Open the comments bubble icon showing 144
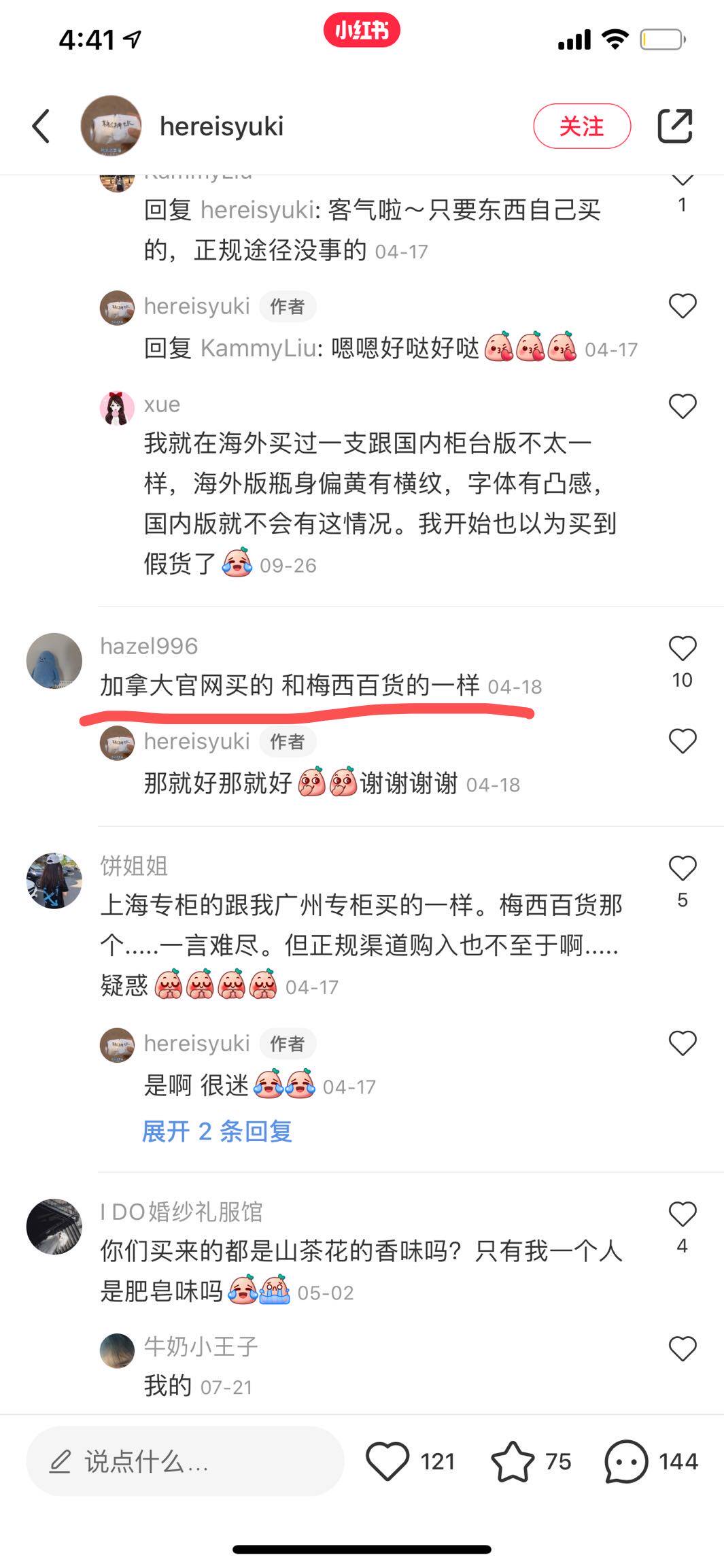724x1568 pixels. [x=626, y=1461]
